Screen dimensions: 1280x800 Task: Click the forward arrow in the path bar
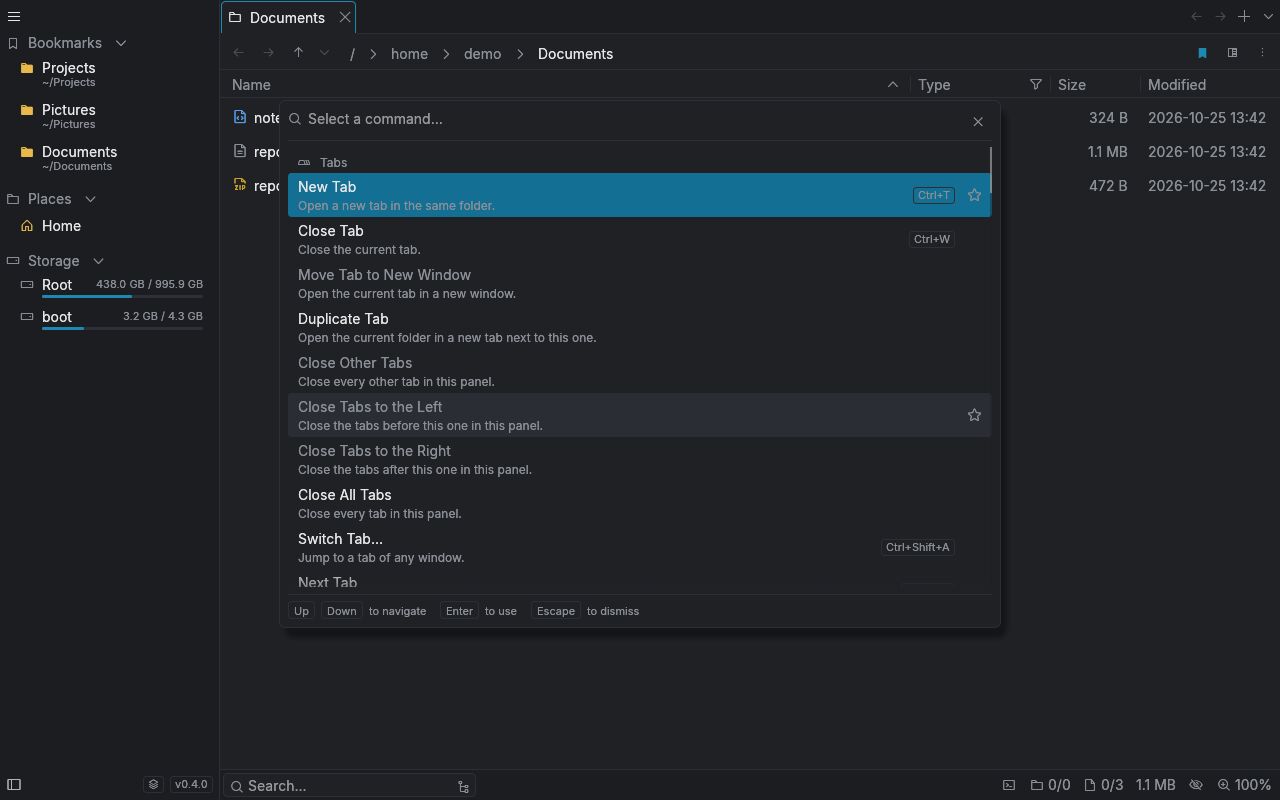click(x=268, y=53)
